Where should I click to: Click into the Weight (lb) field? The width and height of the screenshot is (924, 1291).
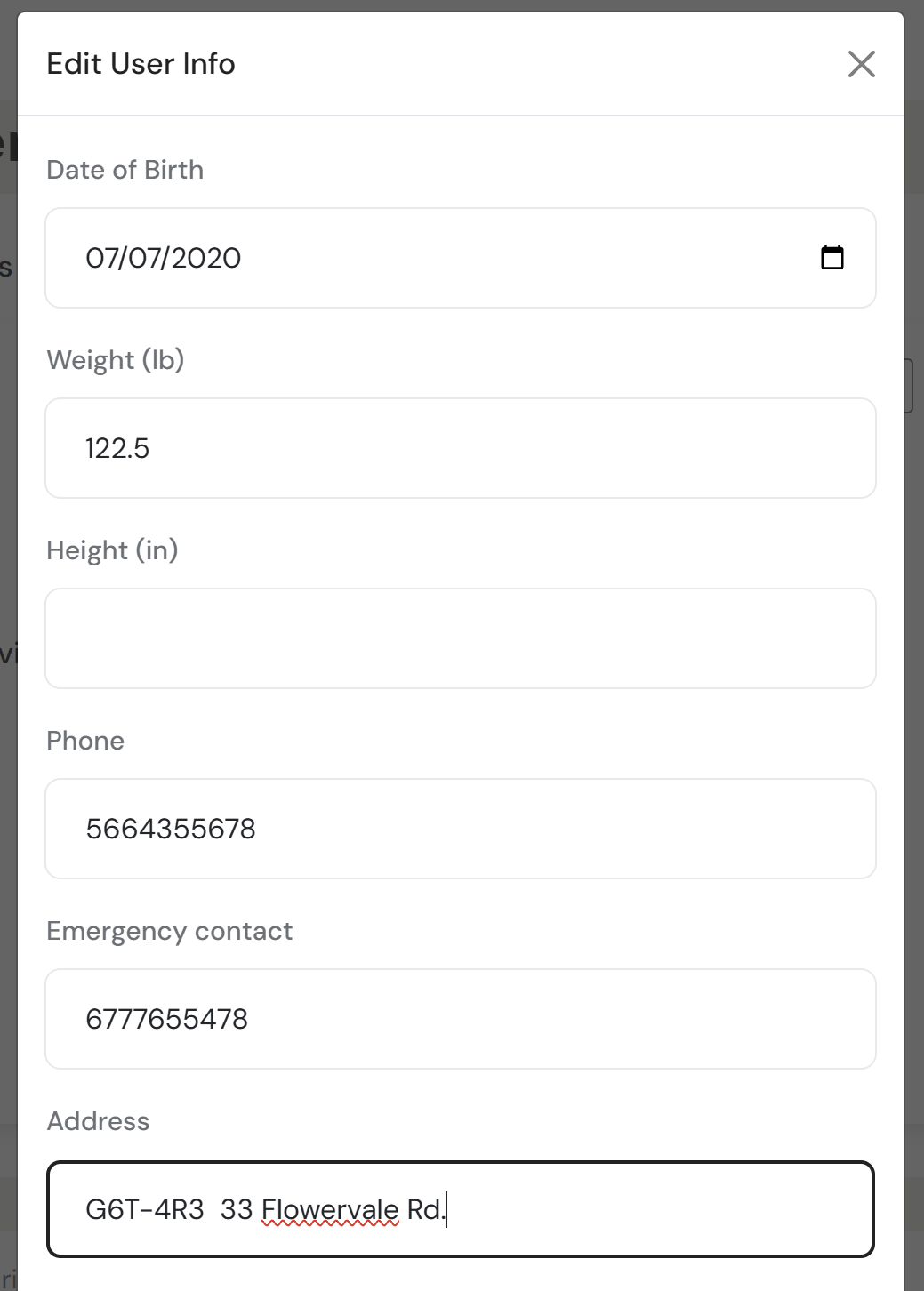pyautogui.click(x=460, y=448)
